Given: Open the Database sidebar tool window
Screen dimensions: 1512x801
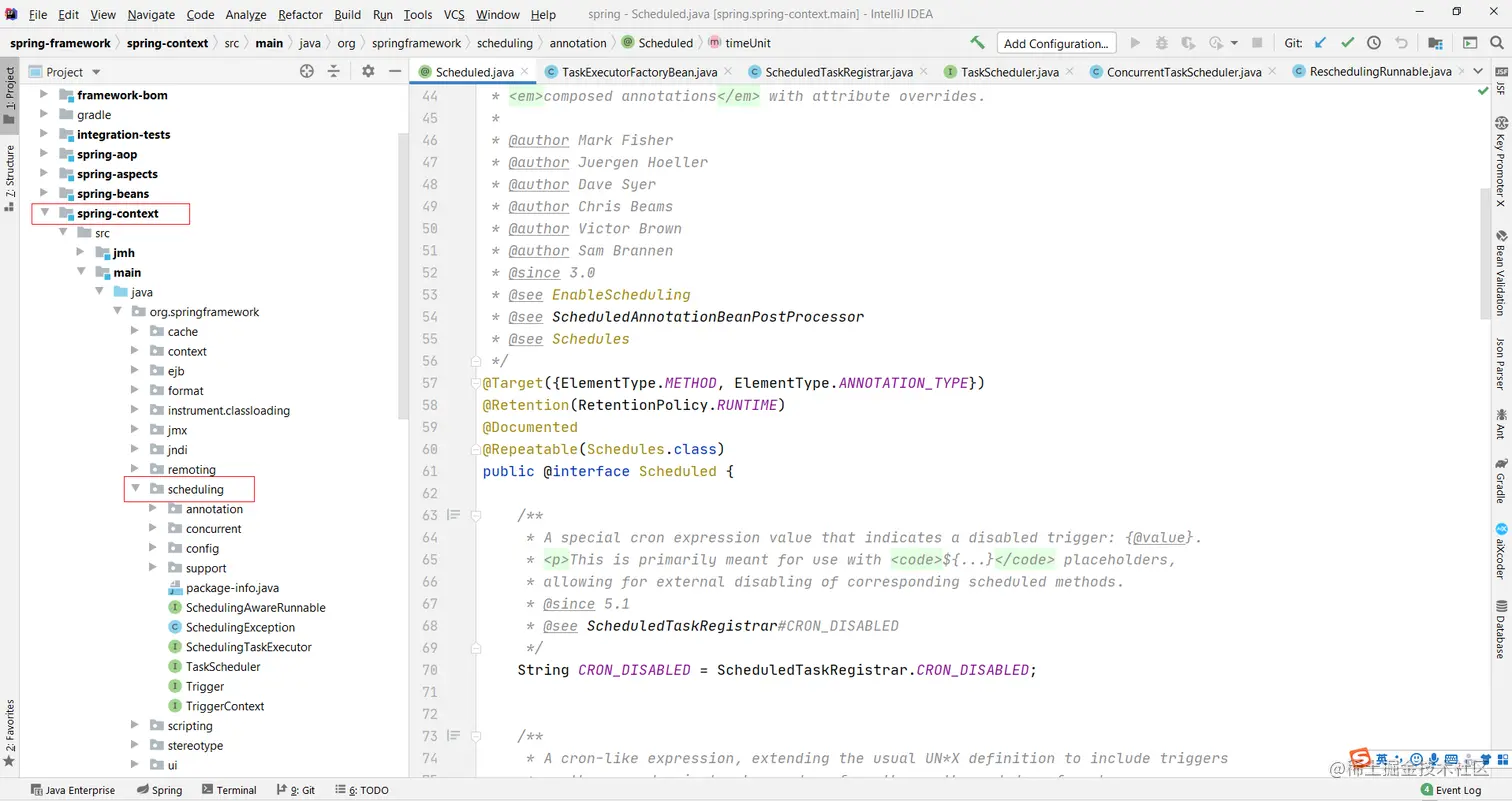Looking at the screenshot, I should click(1501, 629).
